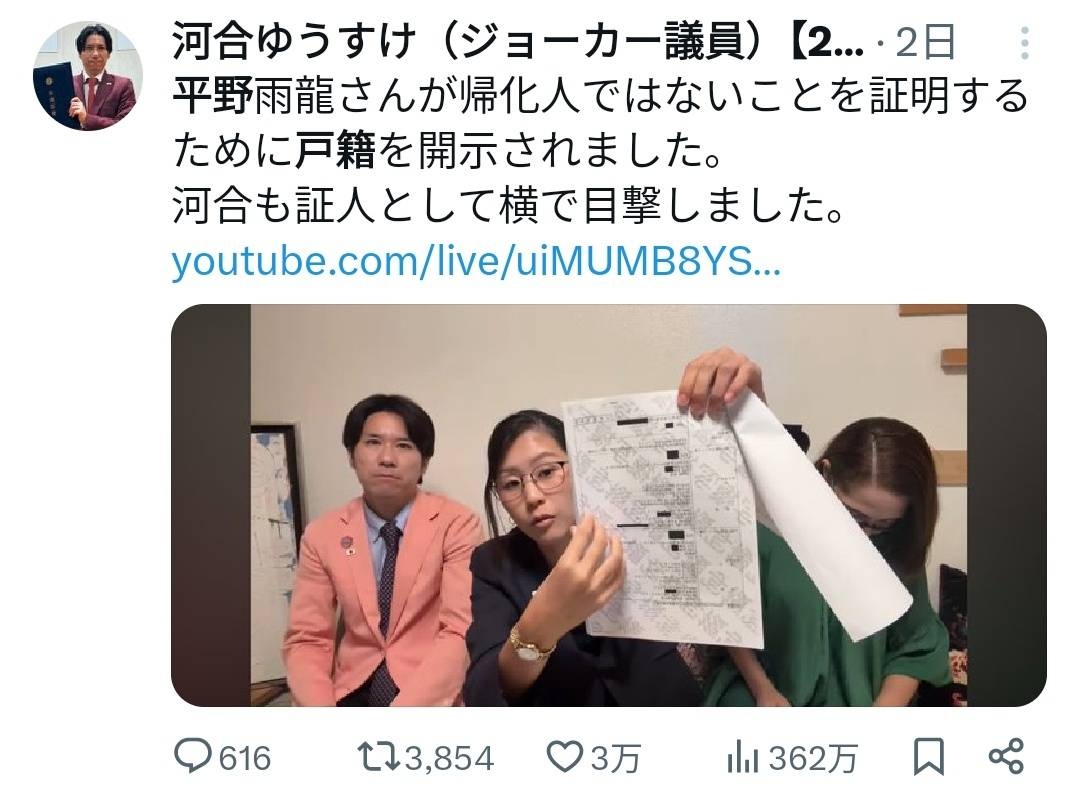The image size is (1080, 806).
Task: Bookmark this tweet with the bookmark icon
Action: 928,757
